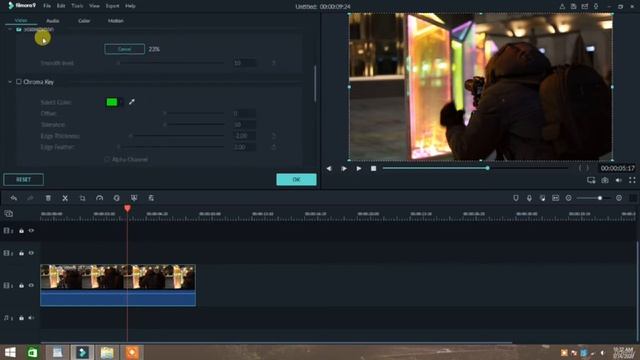Select the video clip on track 1
The width and height of the screenshot is (640, 360).
tap(118, 285)
